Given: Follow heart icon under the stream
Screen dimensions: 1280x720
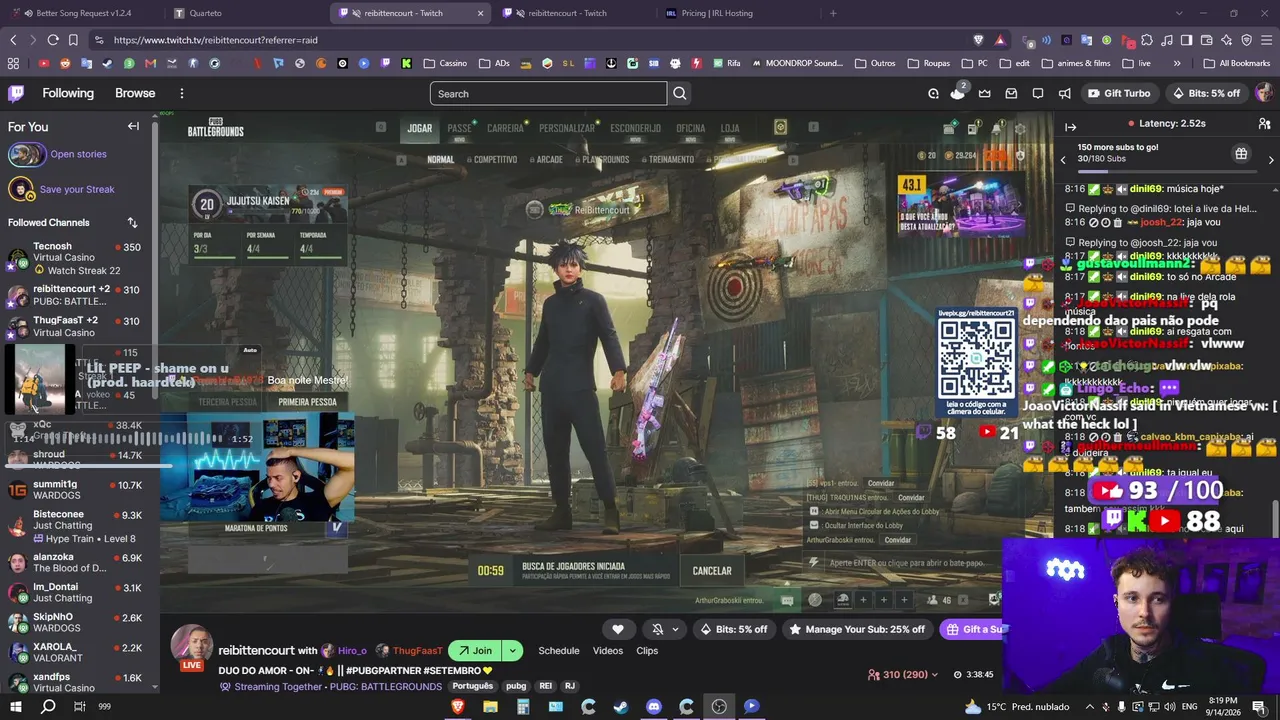Looking at the screenshot, I should pos(618,629).
